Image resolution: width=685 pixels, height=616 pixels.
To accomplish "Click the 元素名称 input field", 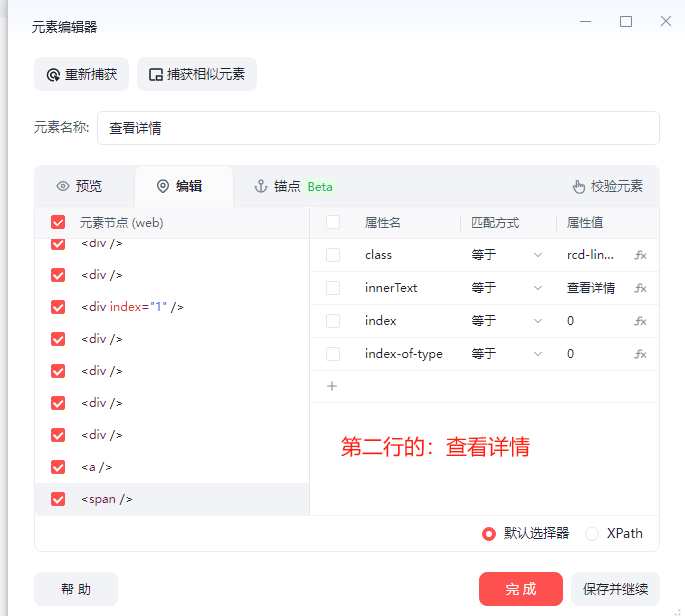I will click(378, 128).
